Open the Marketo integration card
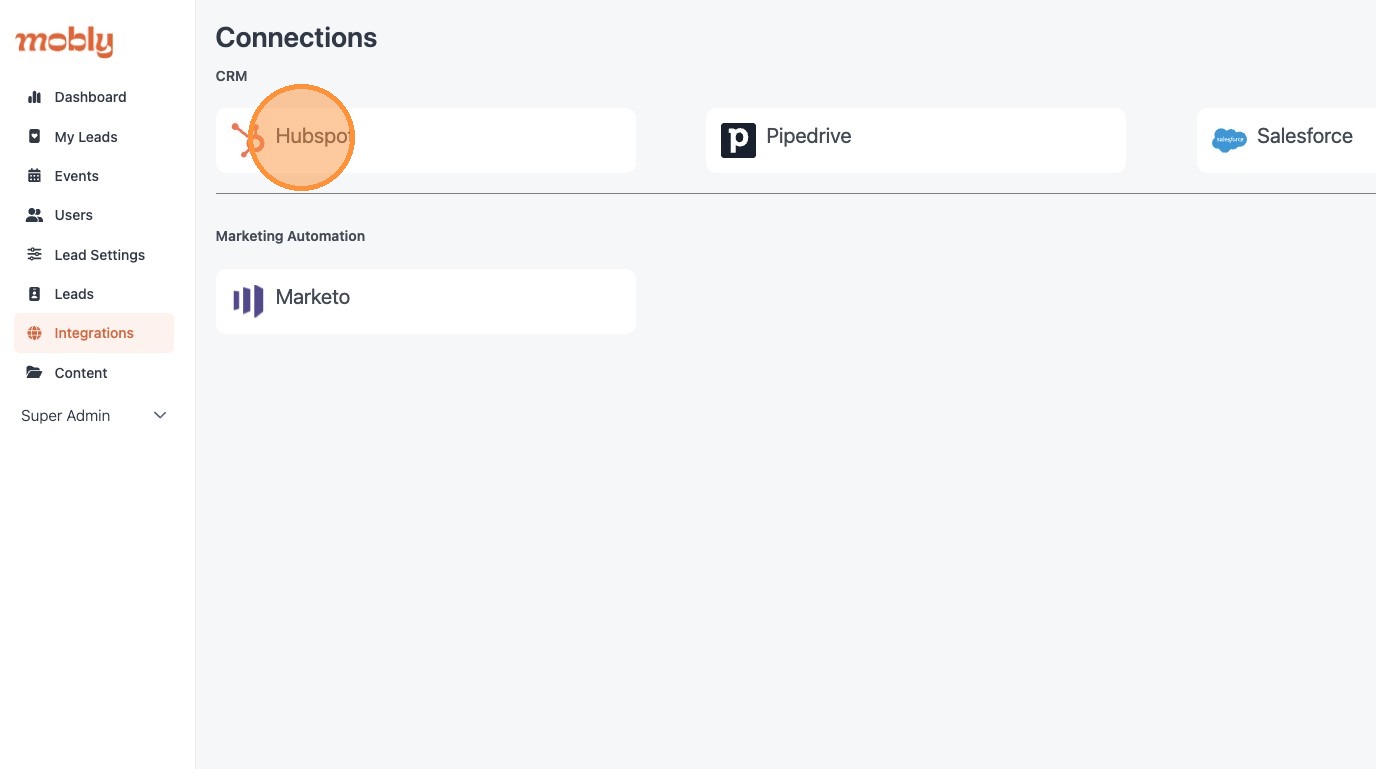The image size is (1376, 769). 426,301
